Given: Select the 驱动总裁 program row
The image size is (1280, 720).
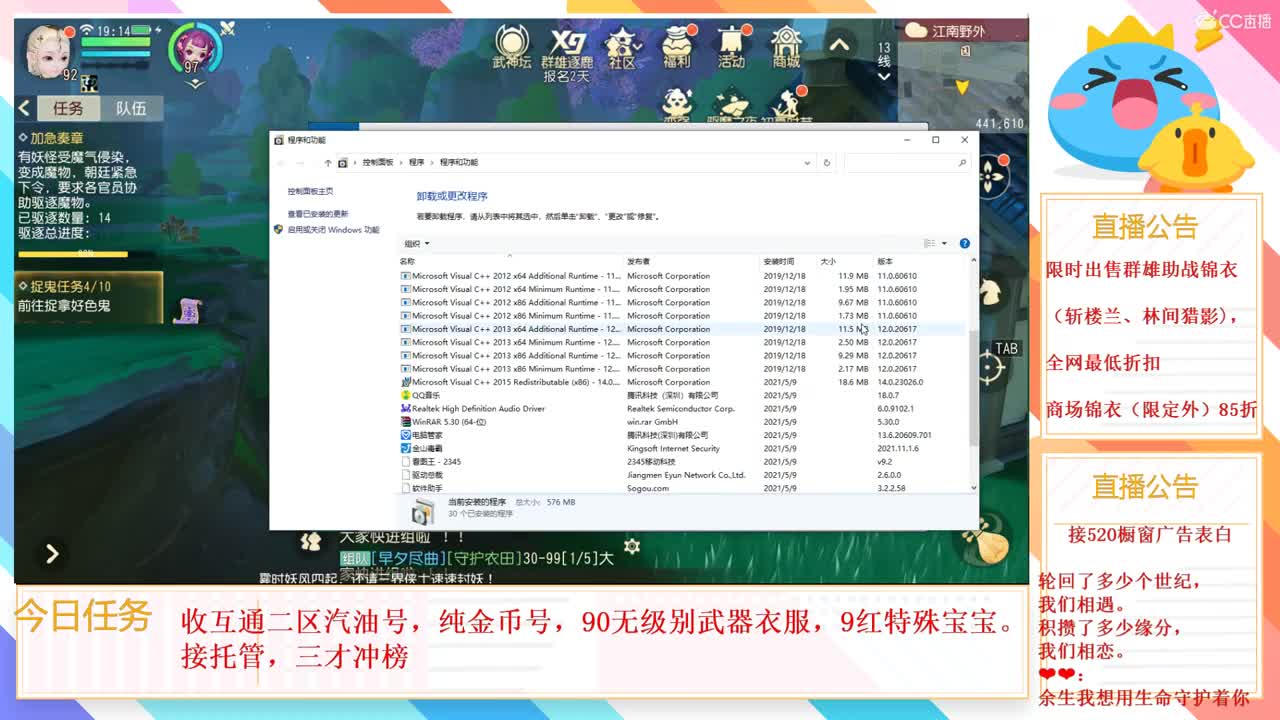Looking at the screenshot, I should 683,475.
